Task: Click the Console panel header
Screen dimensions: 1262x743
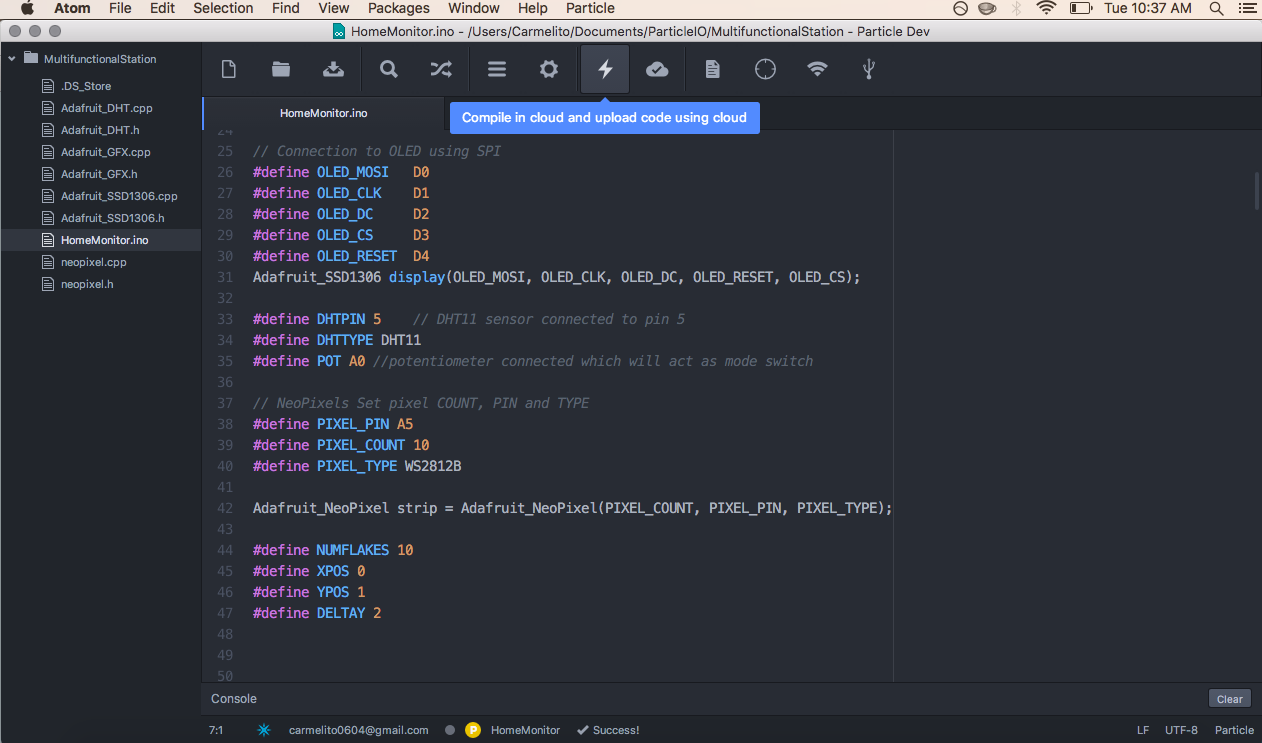Action: click(x=234, y=699)
